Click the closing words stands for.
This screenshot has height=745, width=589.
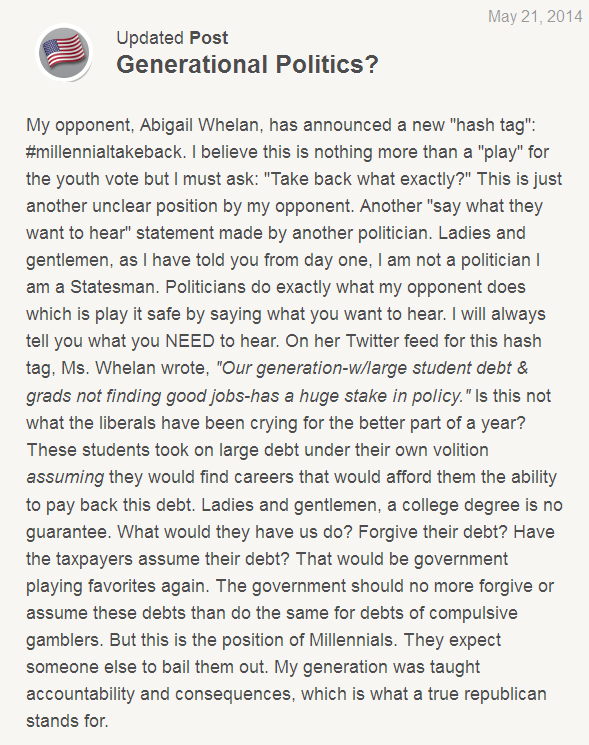[67, 721]
